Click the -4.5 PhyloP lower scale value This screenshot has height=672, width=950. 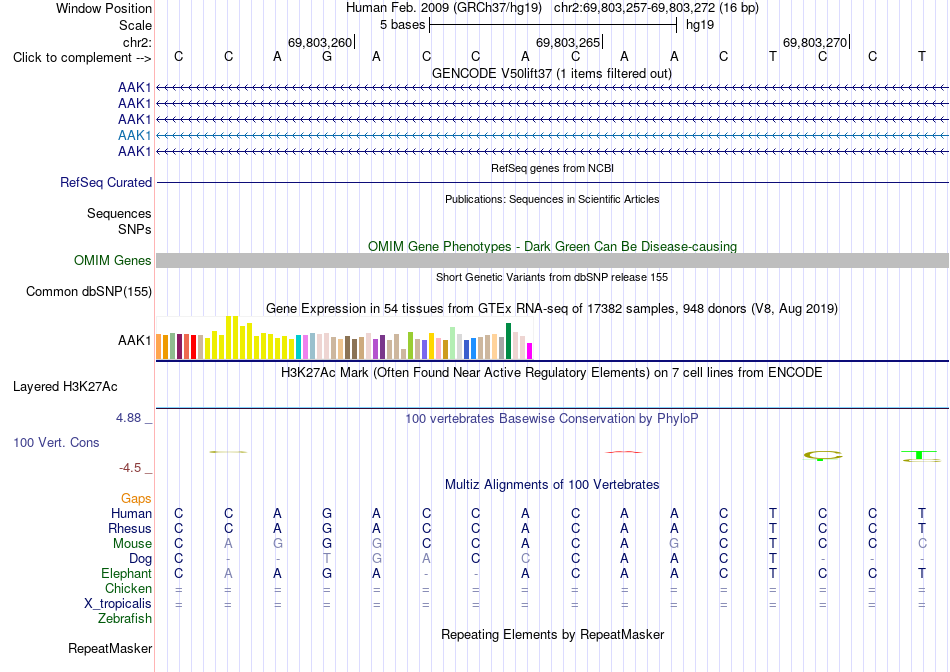pyautogui.click(x=130, y=468)
